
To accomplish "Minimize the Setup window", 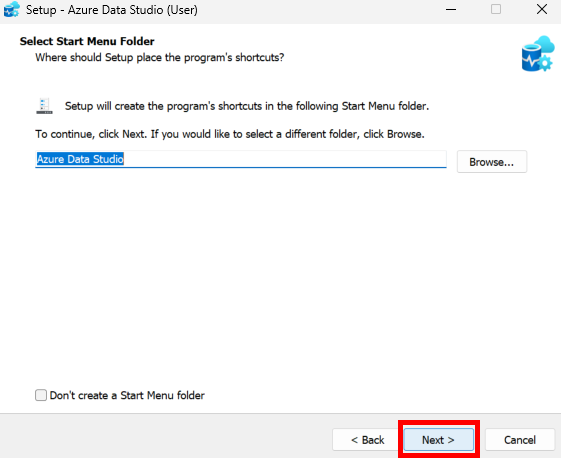I will click(451, 9).
